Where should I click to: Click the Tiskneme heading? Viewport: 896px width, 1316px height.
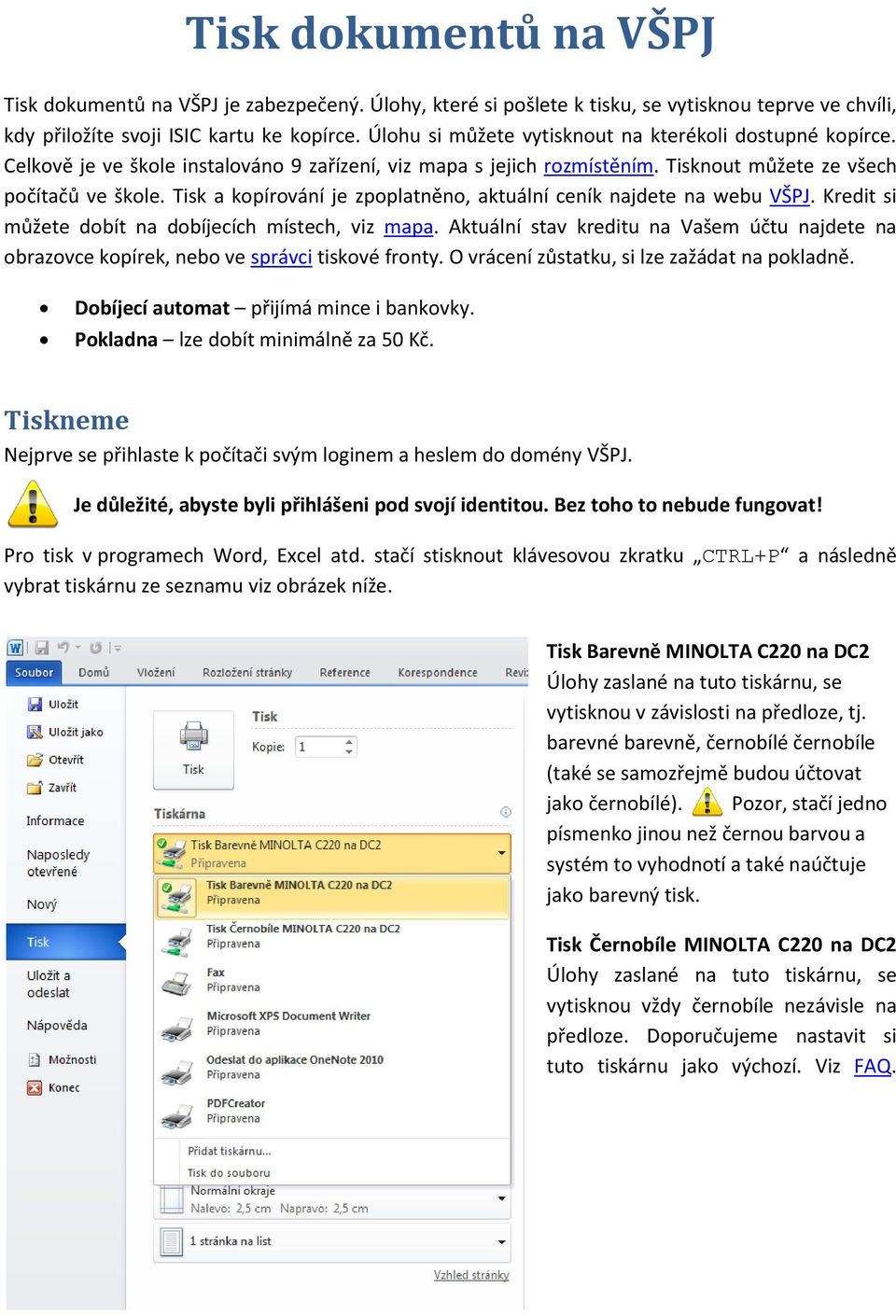pos(66,420)
